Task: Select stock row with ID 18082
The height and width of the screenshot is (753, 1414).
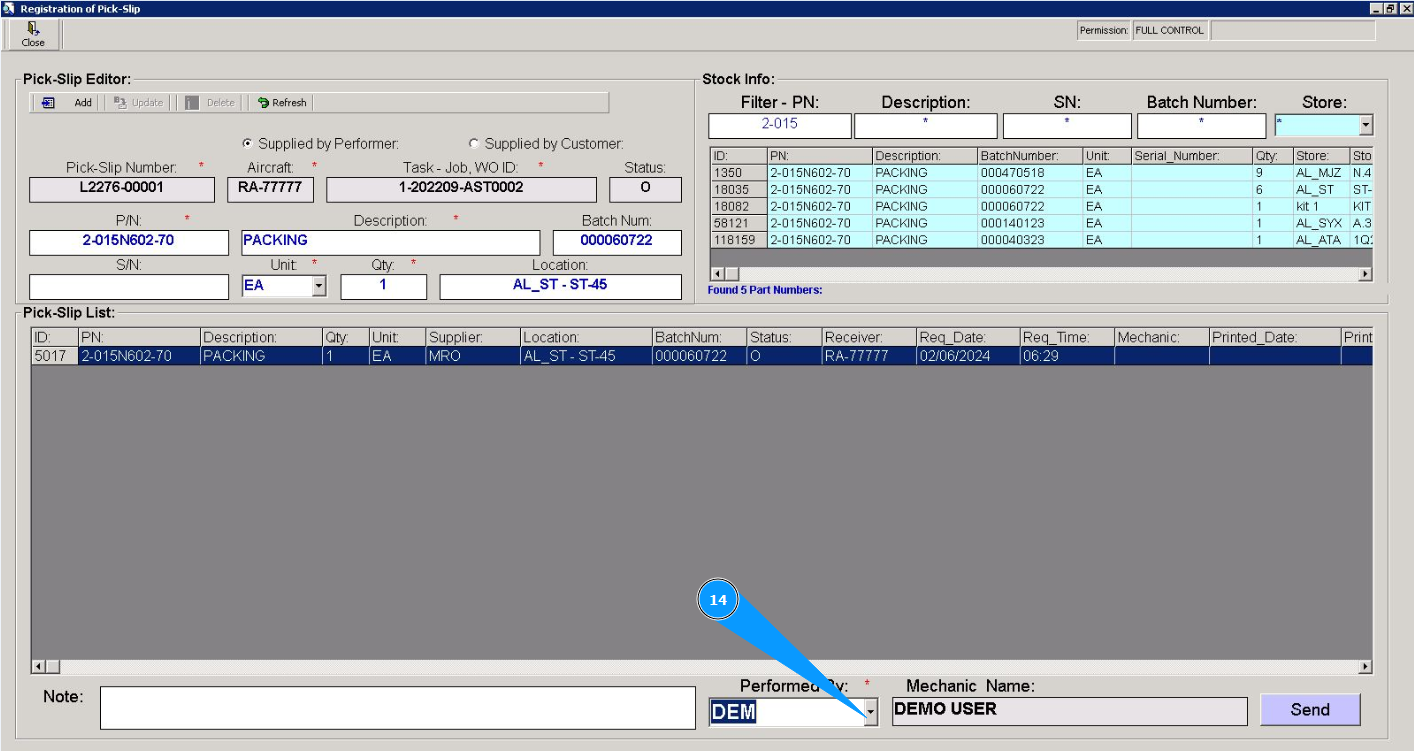Action: pos(1041,206)
